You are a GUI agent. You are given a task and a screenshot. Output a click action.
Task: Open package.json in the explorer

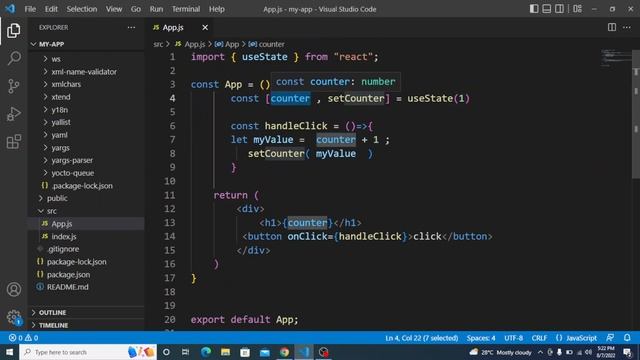[x=87, y=274]
